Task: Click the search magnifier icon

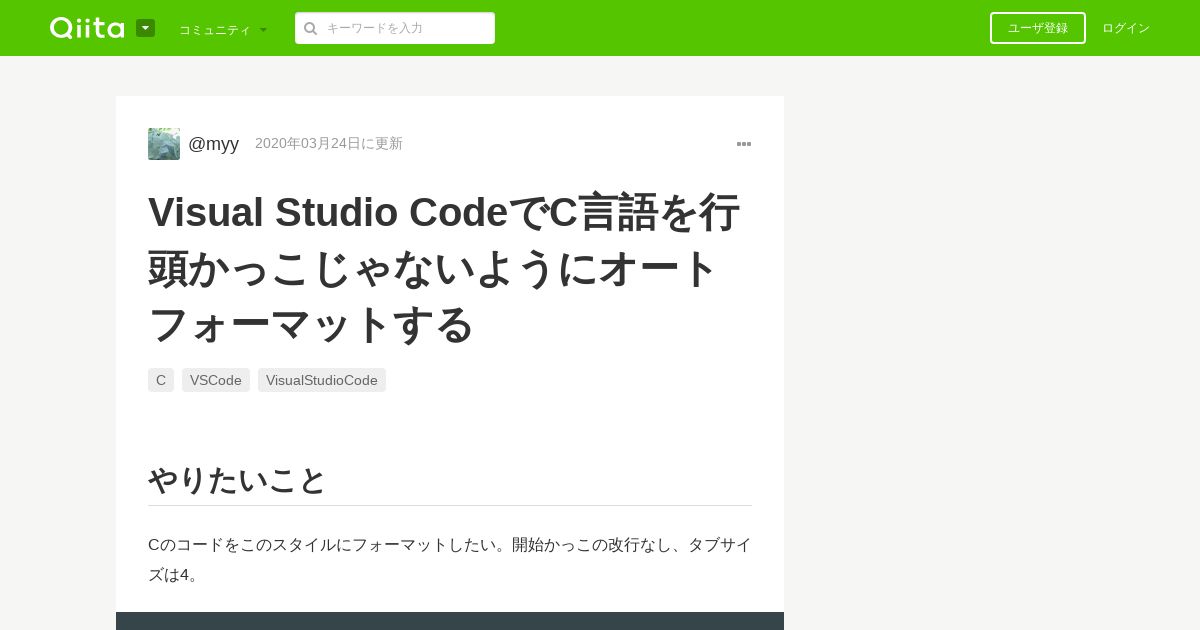Action: click(x=311, y=28)
